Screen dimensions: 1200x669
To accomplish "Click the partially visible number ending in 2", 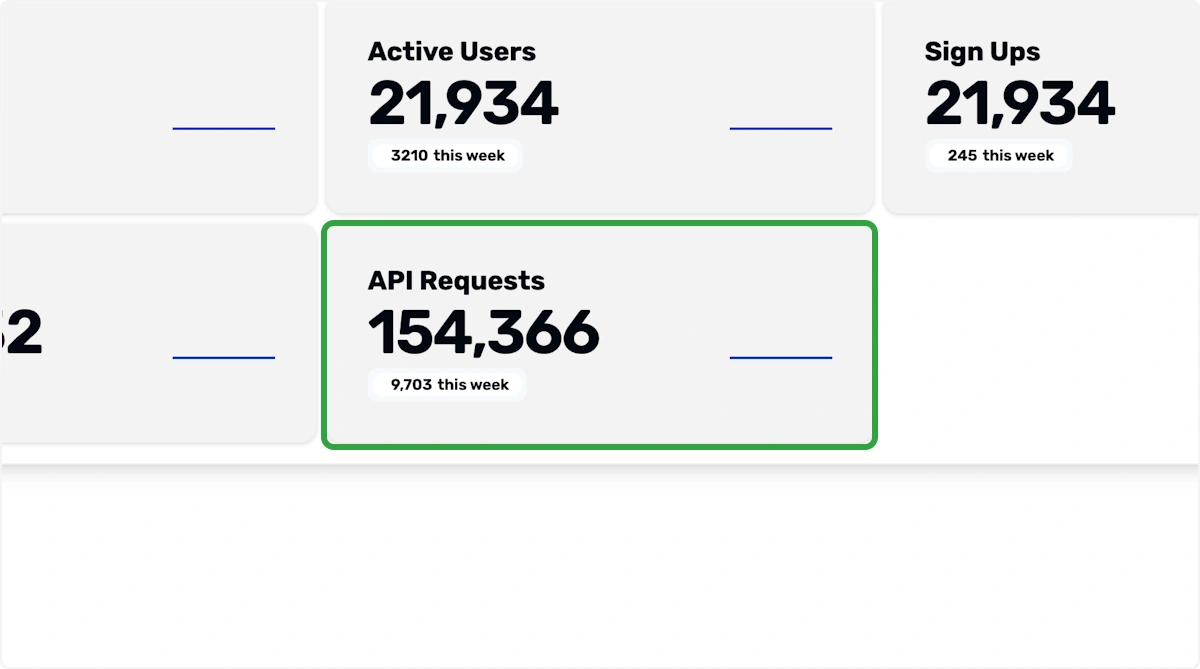I will click(21, 333).
